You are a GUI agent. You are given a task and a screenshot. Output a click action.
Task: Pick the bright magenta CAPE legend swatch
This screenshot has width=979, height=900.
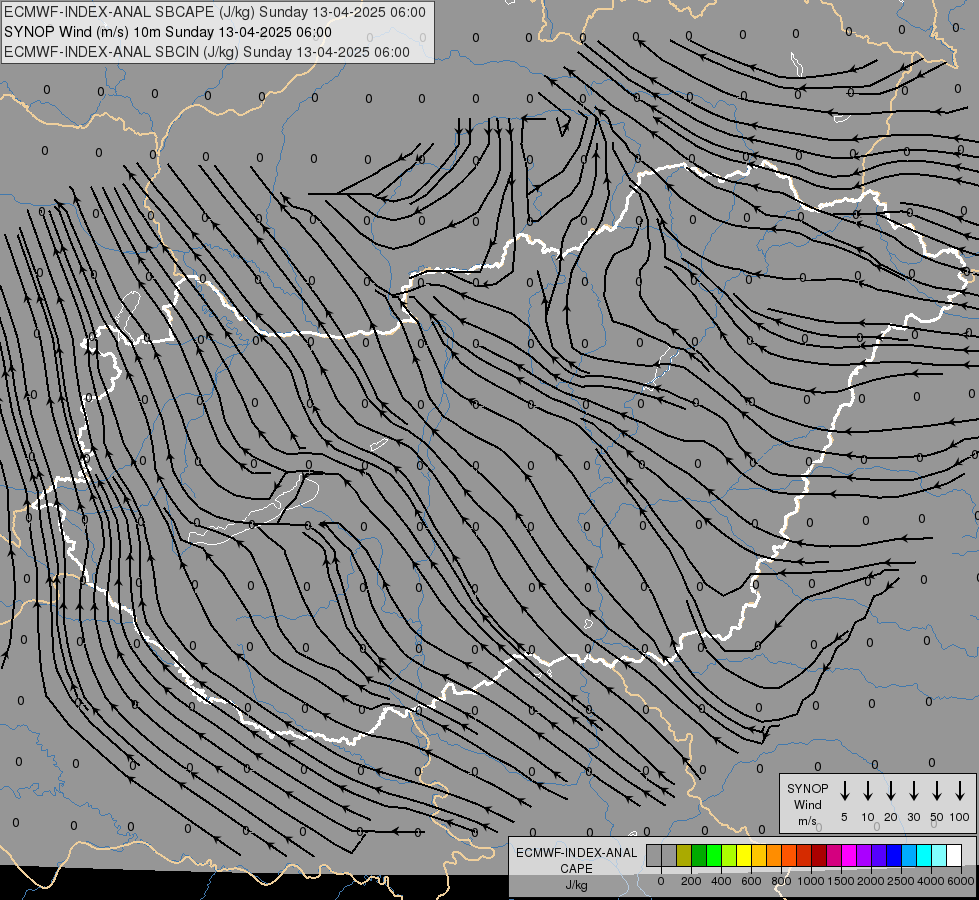(x=850, y=855)
